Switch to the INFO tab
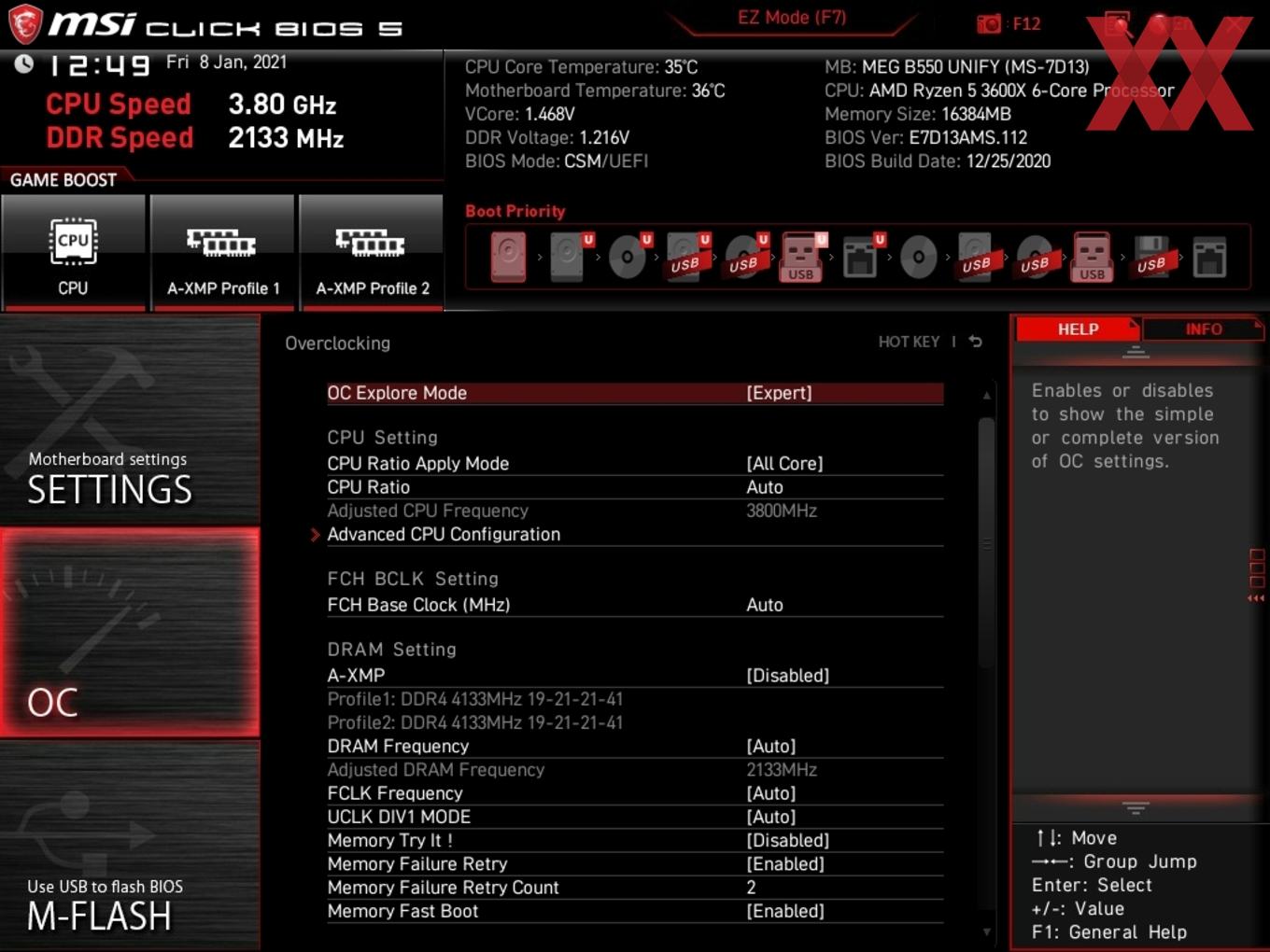Viewport: 1270px width, 952px height. pos(1204,329)
